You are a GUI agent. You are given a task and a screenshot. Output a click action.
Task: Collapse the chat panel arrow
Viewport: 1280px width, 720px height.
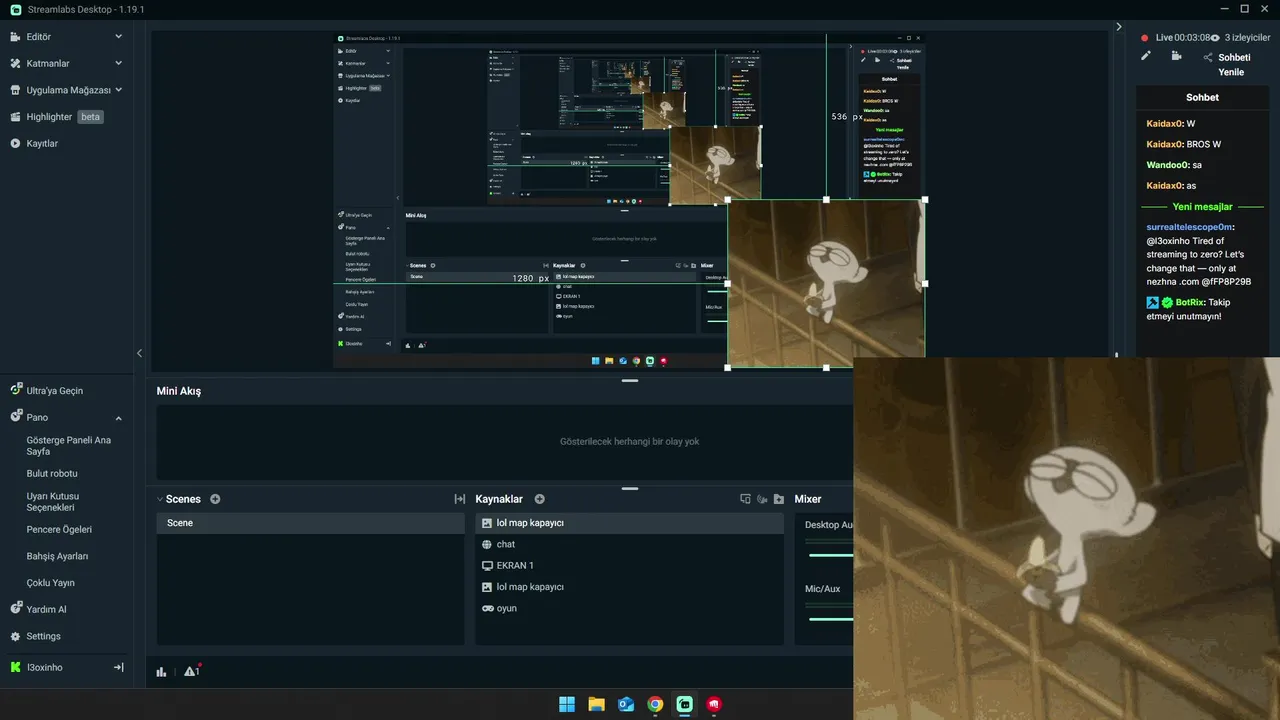1119,27
